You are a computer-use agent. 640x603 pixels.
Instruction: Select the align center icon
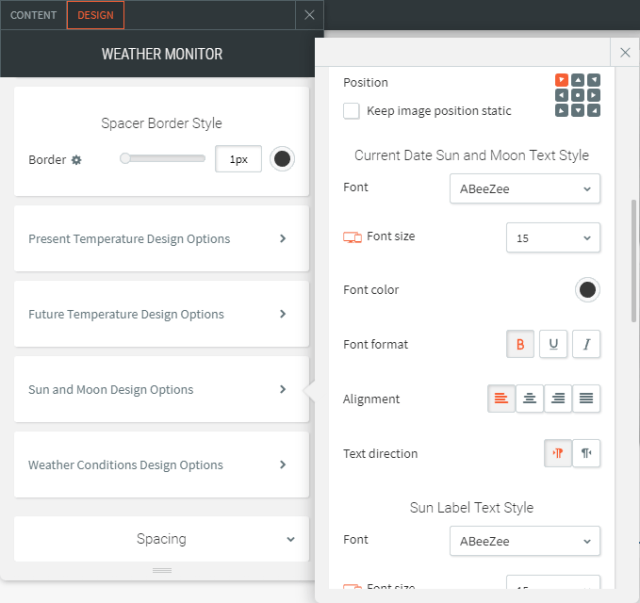530,399
